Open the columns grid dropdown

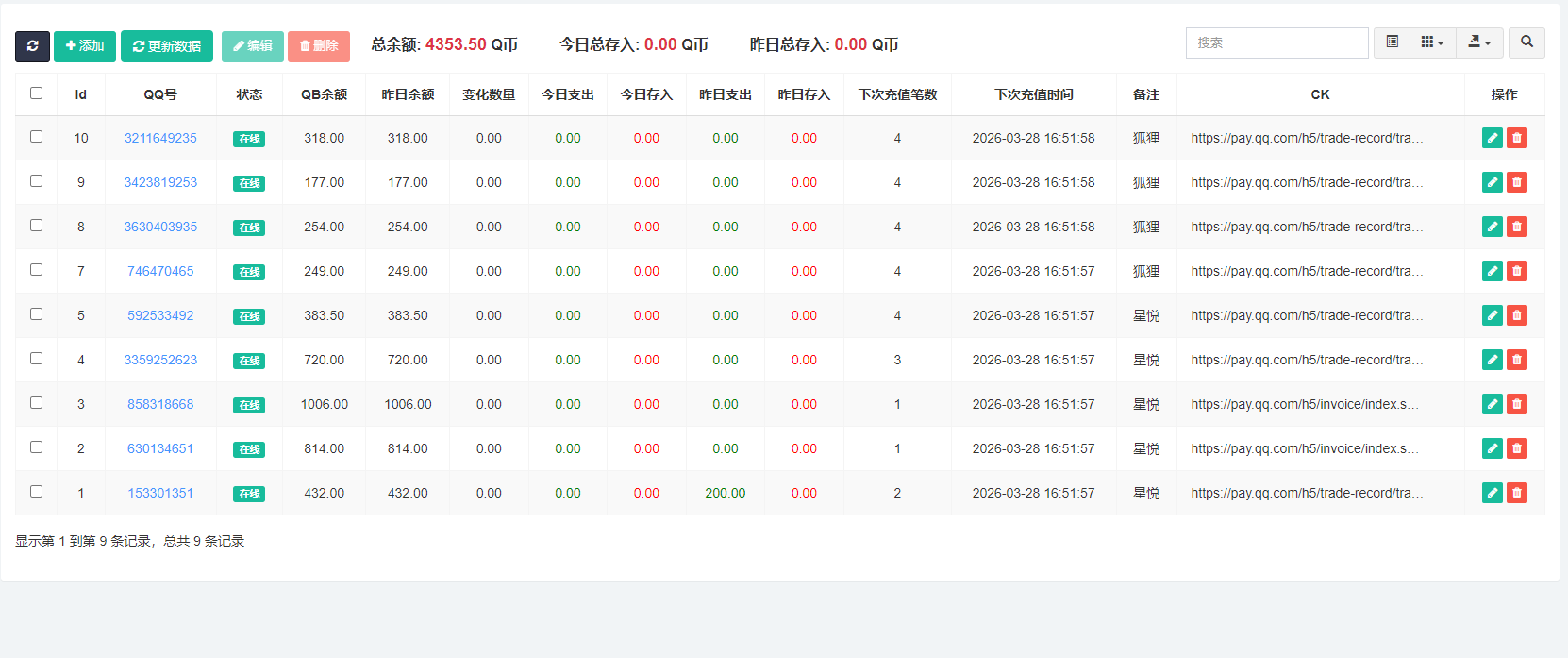1432,42
